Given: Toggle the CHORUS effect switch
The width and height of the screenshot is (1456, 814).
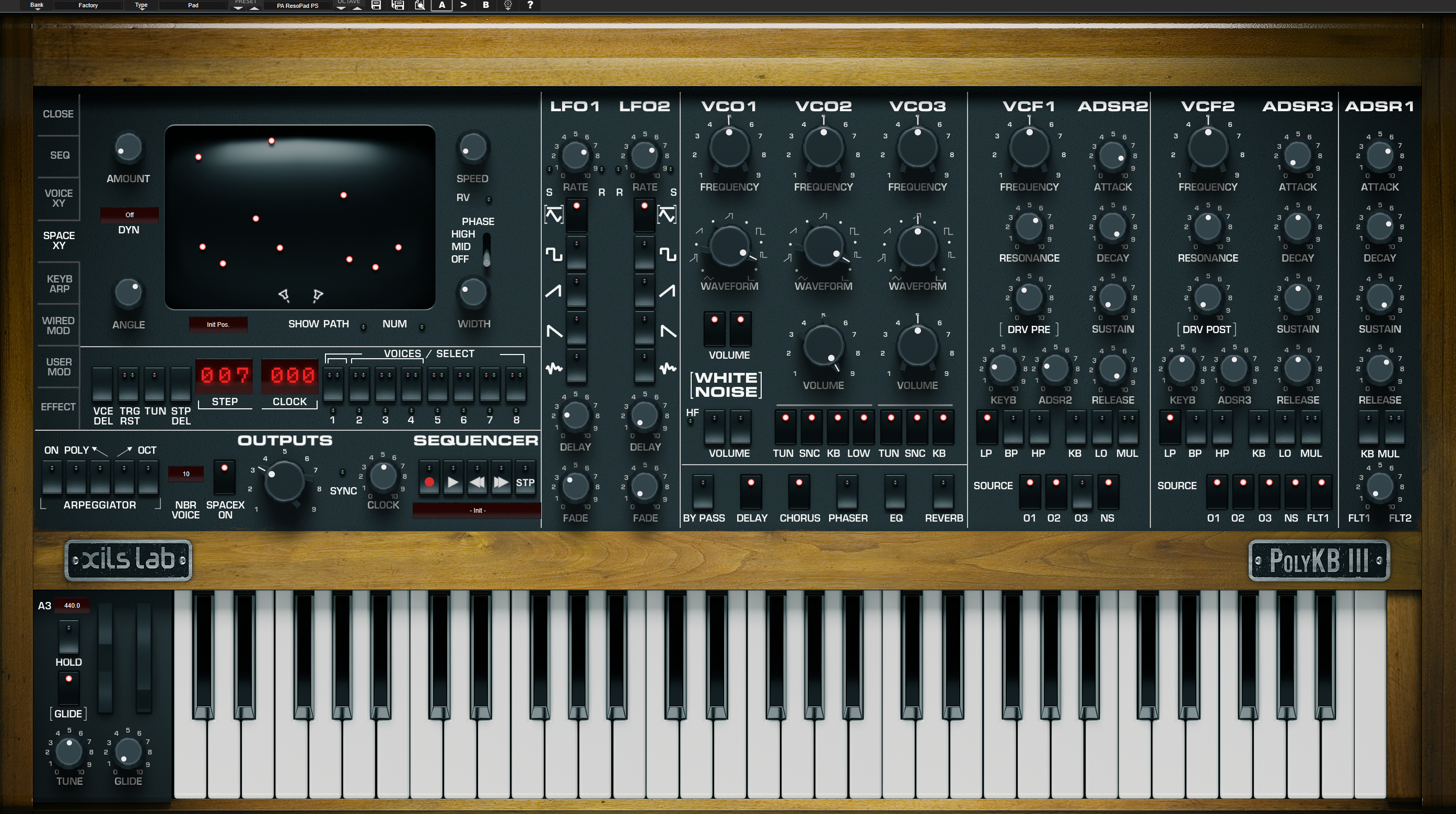Looking at the screenshot, I should pyautogui.click(x=799, y=491).
